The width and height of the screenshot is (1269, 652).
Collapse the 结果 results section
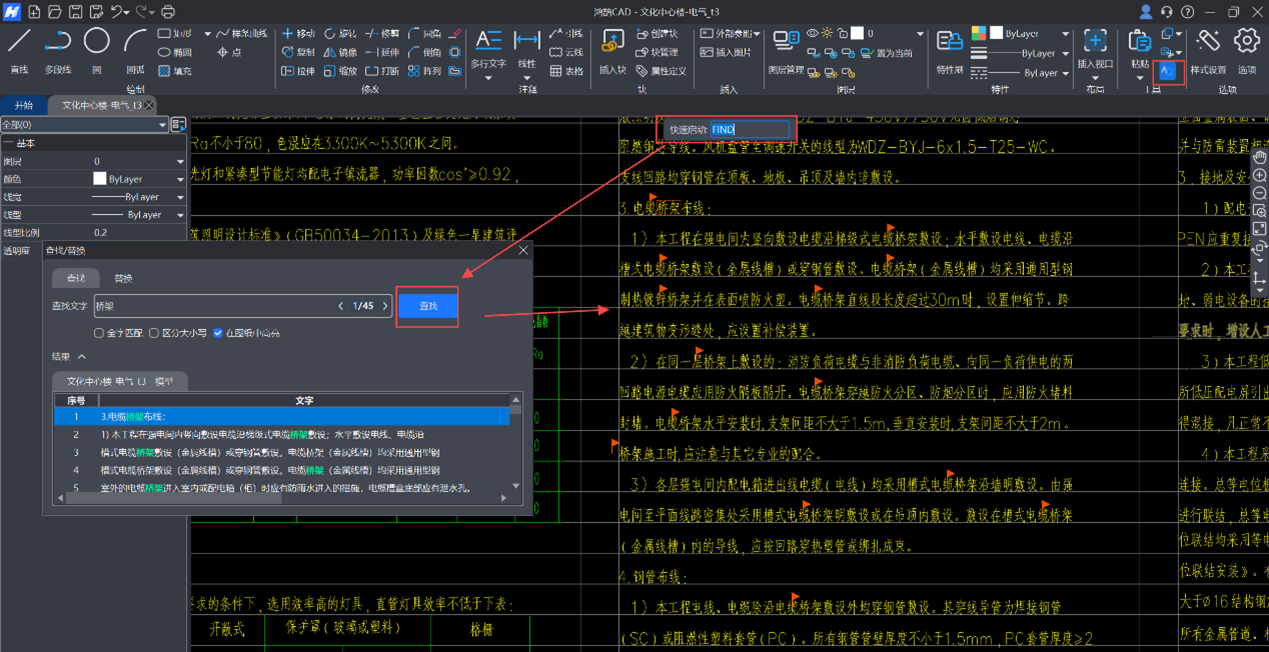82,357
